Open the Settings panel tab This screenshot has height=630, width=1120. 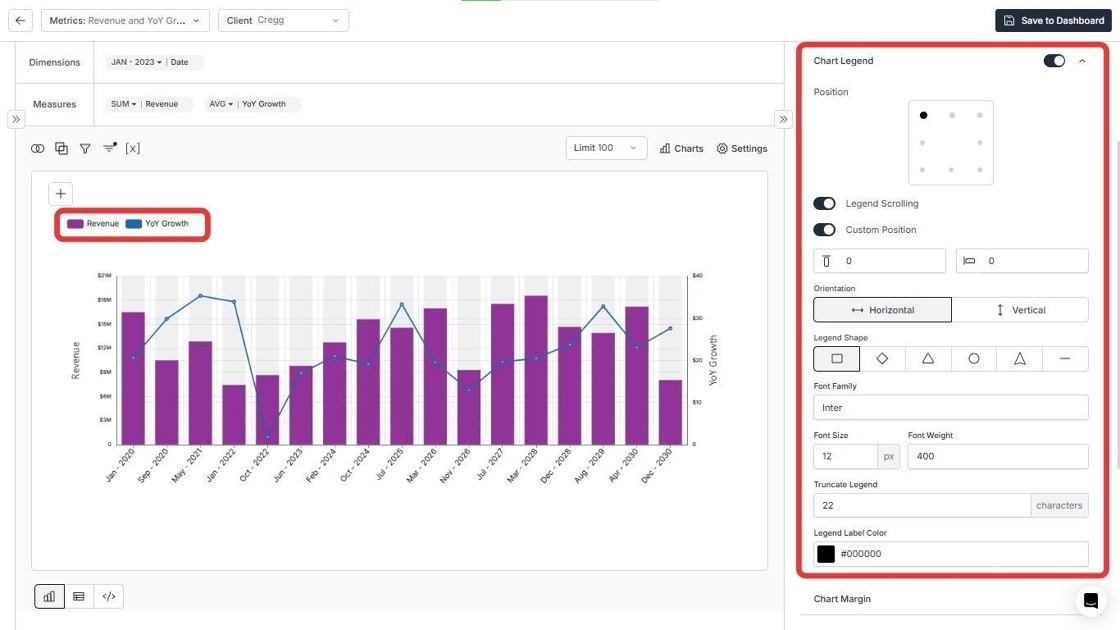pos(741,149)
